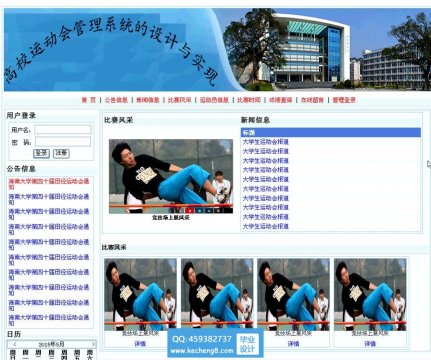Focus the 密码 password field

point(63,142)
